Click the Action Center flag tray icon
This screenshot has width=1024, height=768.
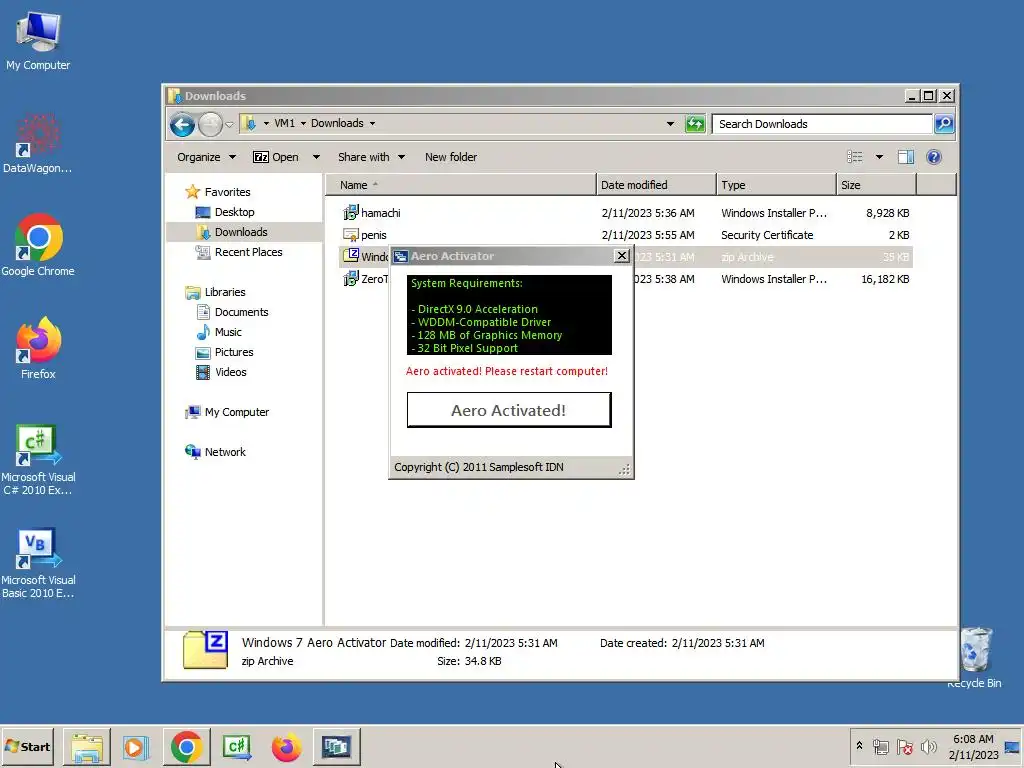[904, 746]
